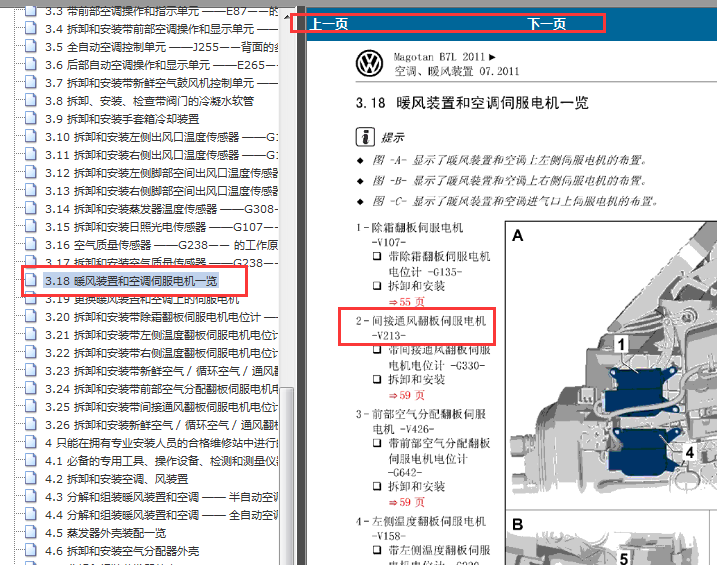Click callout number 1 in diagram A
The height and width of the screenshot is (565, 717).
tap(621, 344)
